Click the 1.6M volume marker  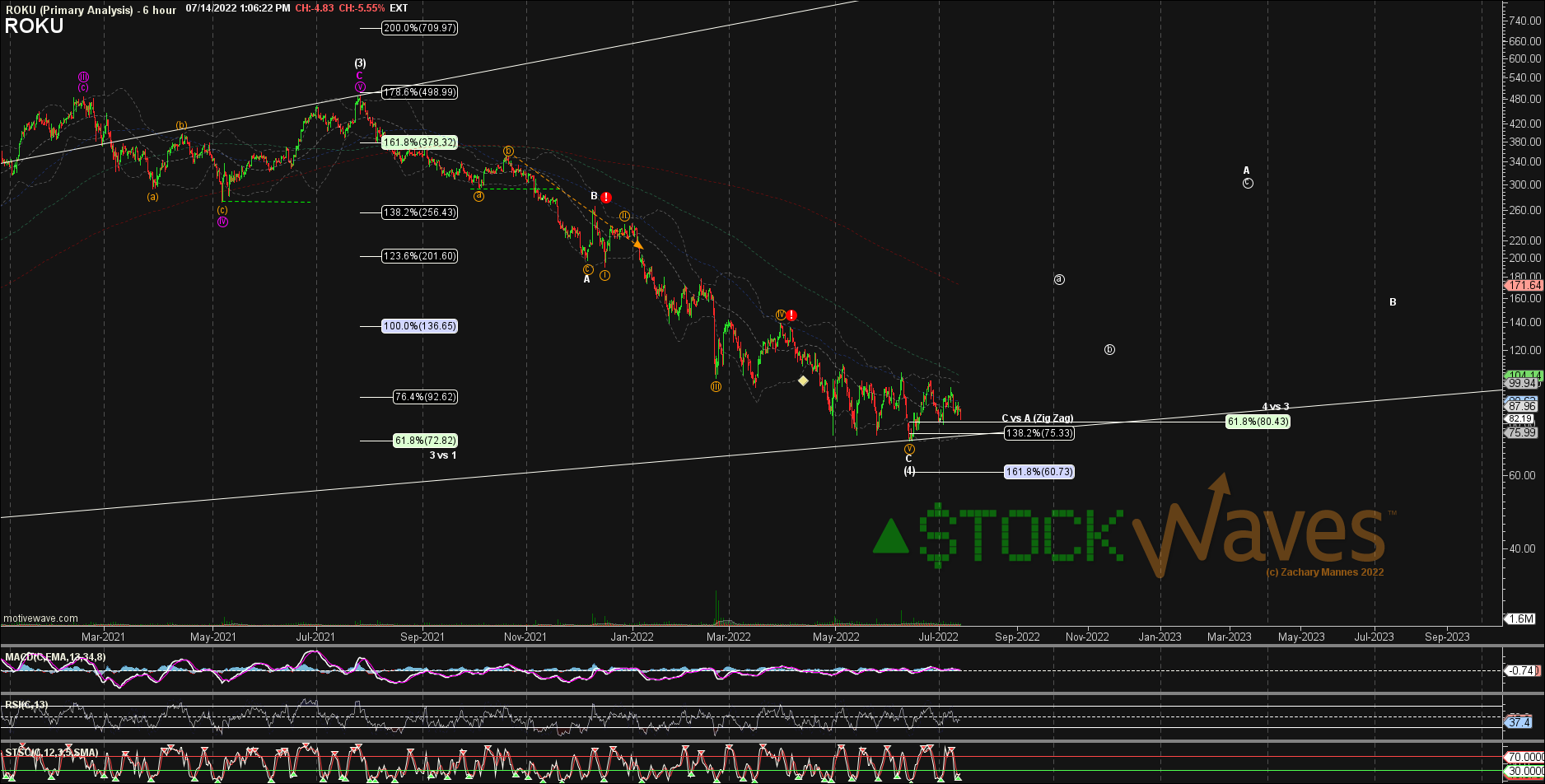(1520, 618)
